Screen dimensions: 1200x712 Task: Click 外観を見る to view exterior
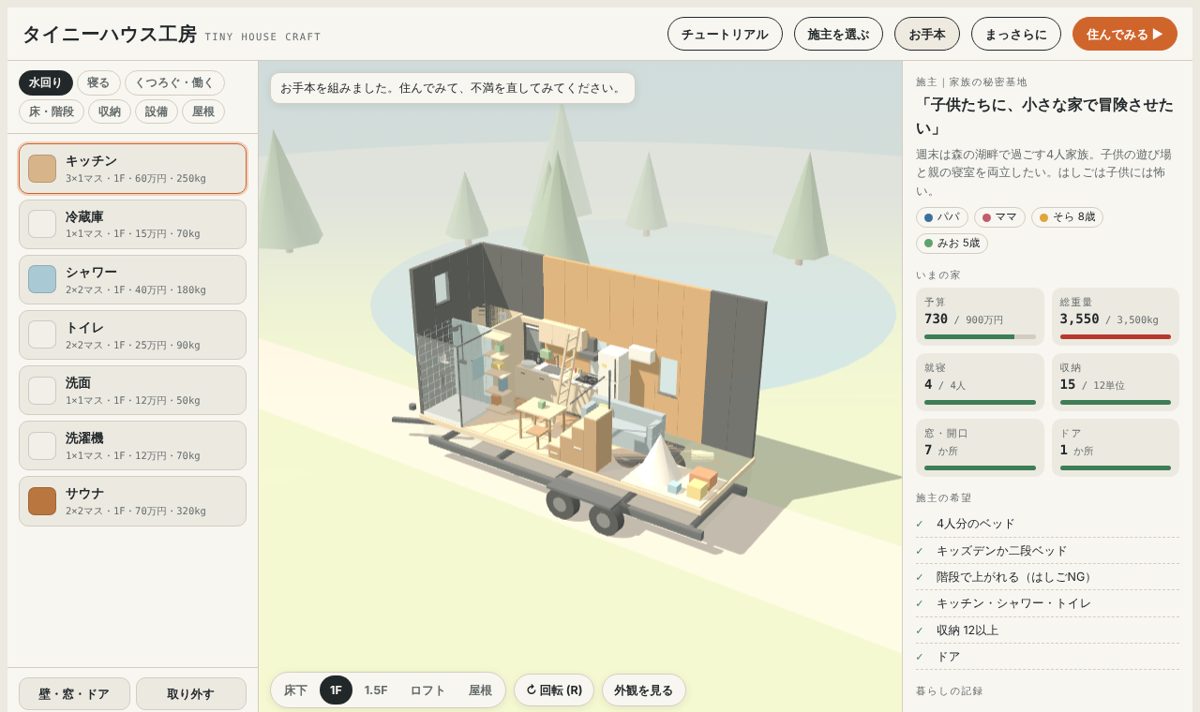(x=644, y=690)
